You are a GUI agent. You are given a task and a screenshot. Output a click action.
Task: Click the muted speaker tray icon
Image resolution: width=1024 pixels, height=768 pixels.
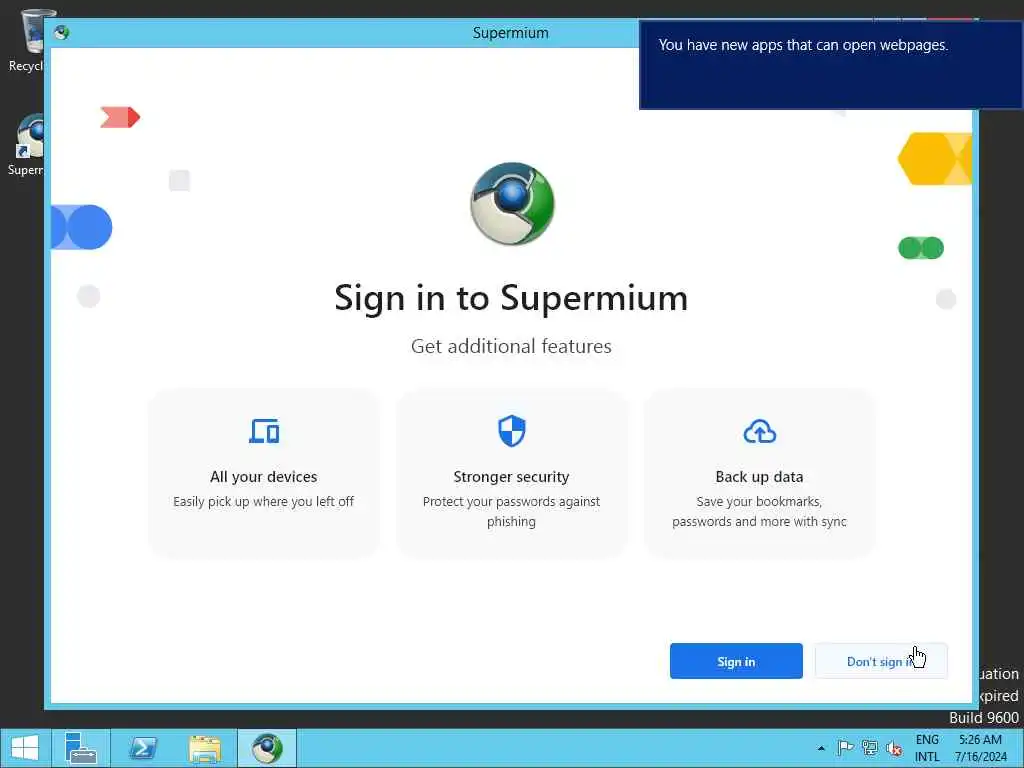click(893, 748)
